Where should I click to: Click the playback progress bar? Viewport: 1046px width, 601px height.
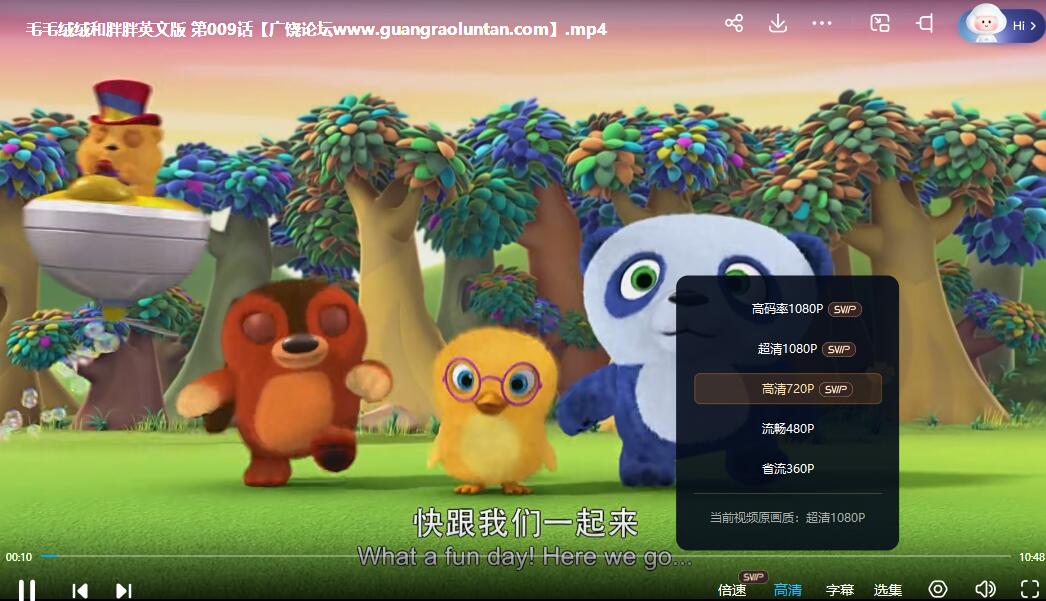click(526, 556)
